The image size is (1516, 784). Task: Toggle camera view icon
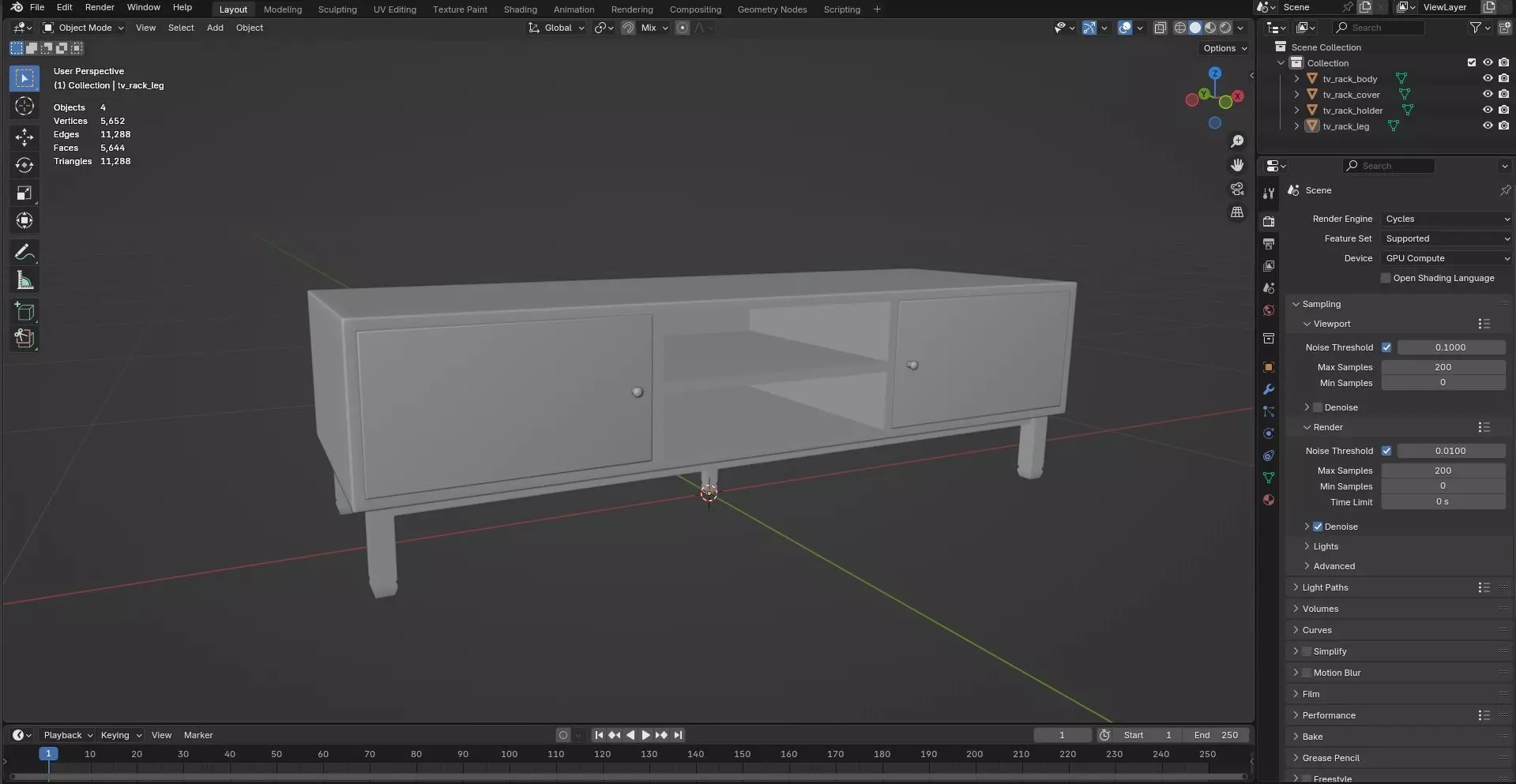1237,189
